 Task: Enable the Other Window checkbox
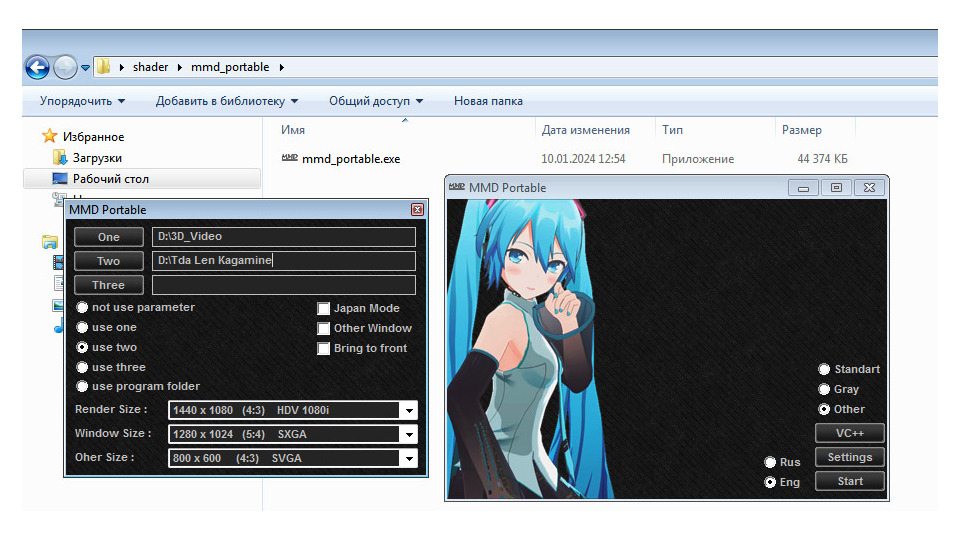click(323, 329)
